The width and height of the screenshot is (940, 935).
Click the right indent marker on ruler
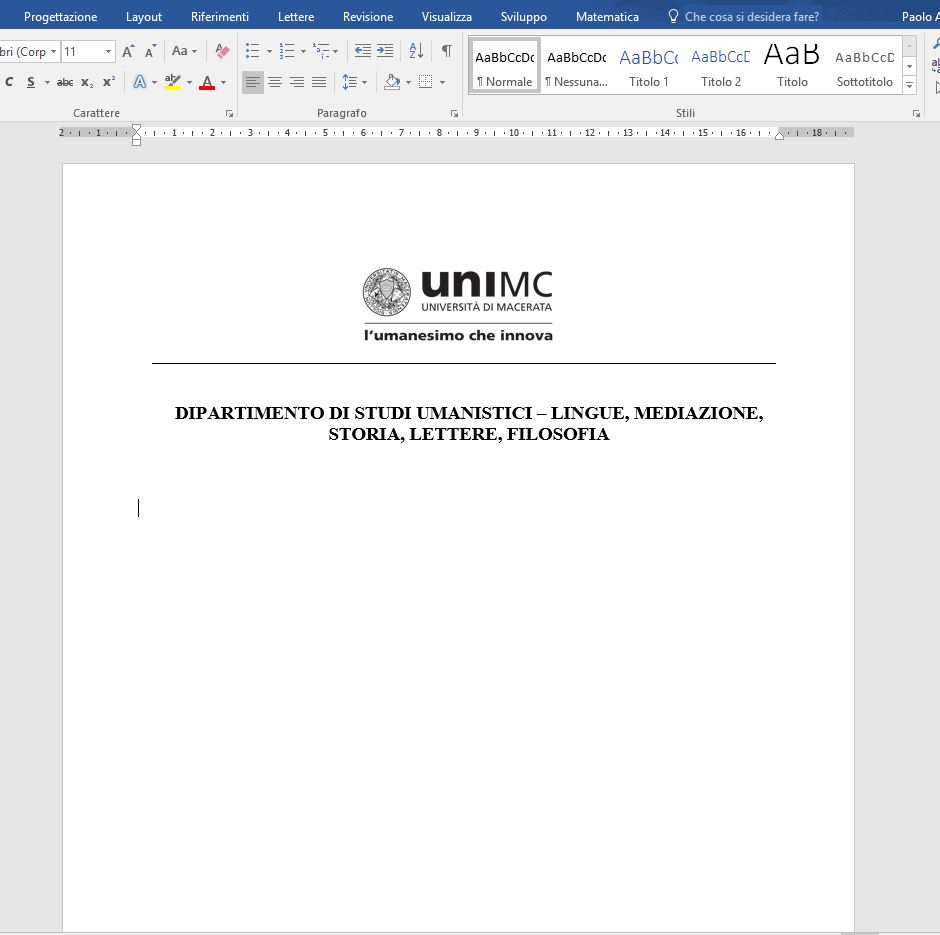(779, 134)
